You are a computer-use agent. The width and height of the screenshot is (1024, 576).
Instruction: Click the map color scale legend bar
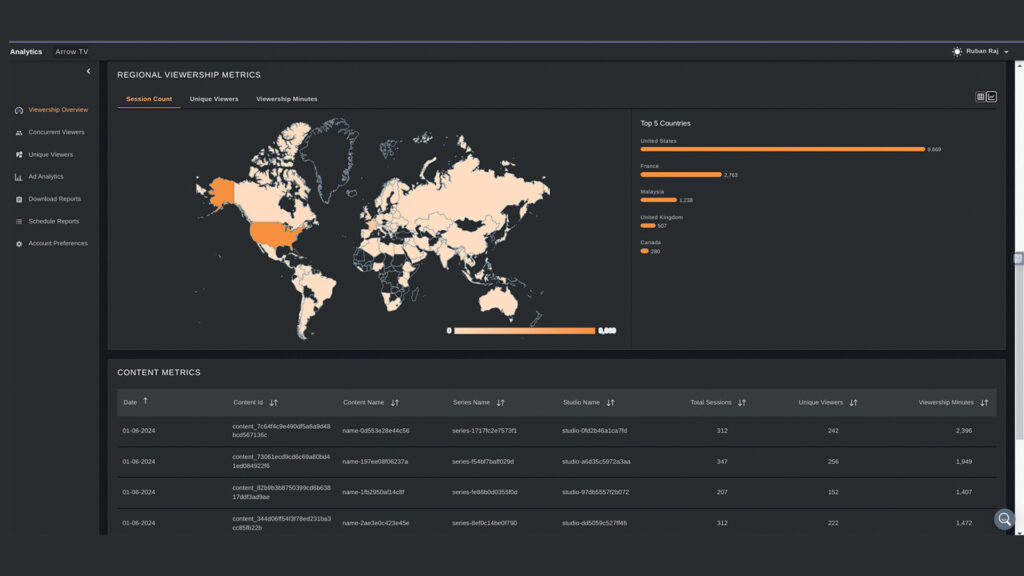(x=524, y=330)
